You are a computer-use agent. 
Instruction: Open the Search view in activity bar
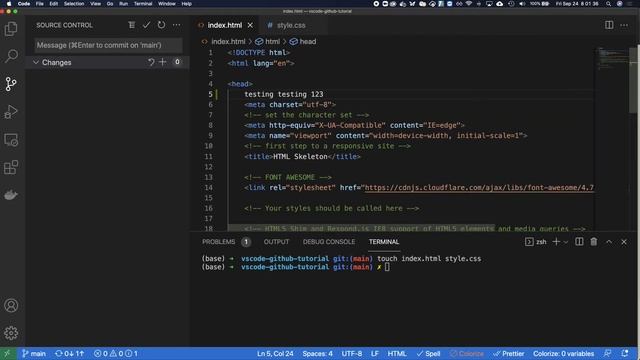[11, 56]
